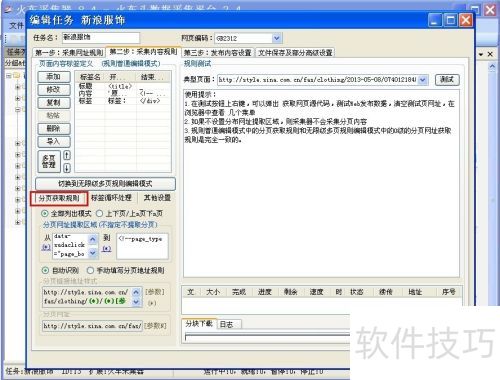Switch to 第二步:采集内容规则 tab
The width and height of the screenshot is (500, 380).
(143, 52)
